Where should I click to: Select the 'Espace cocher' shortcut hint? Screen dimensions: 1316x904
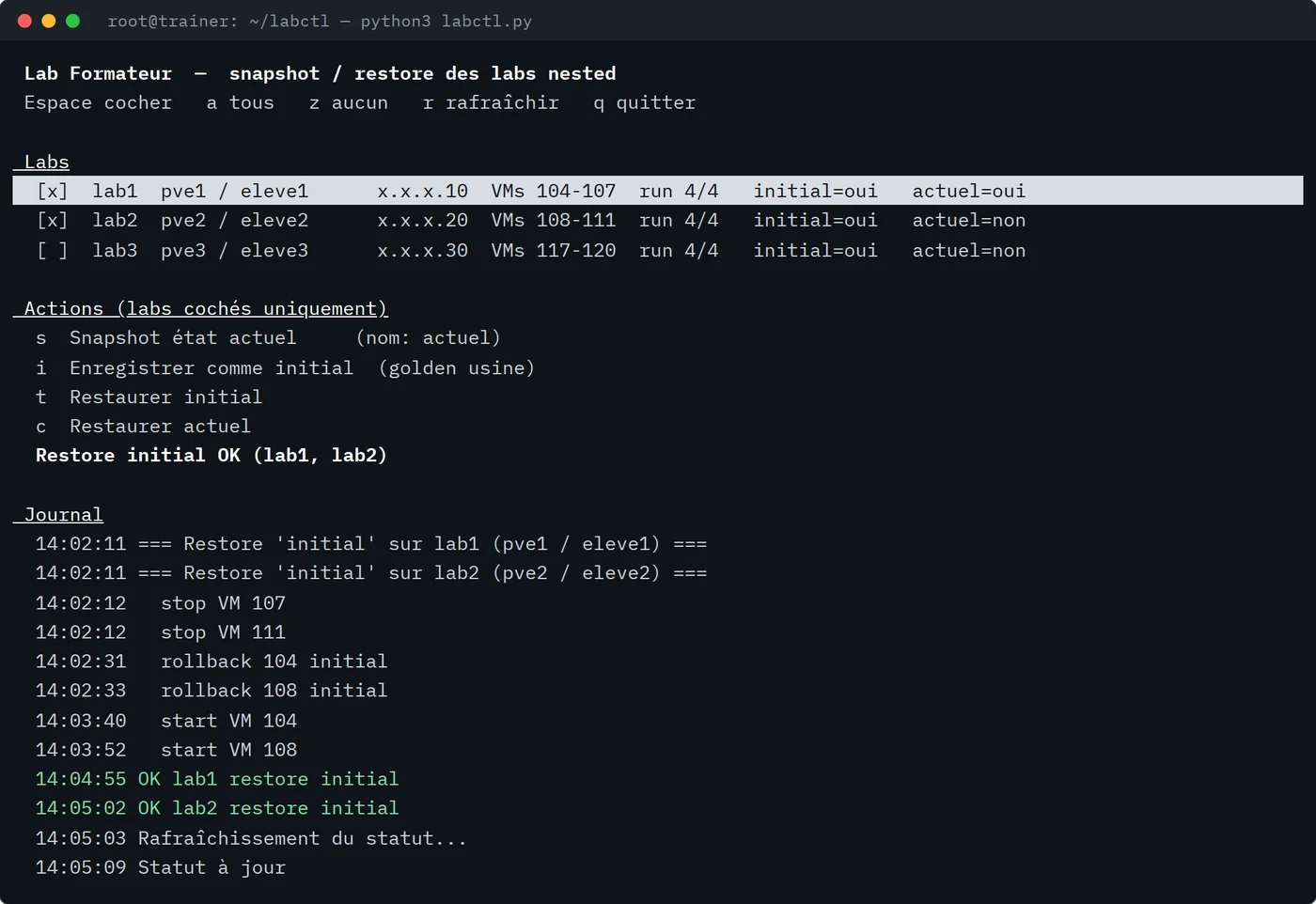tap(98, 102)
